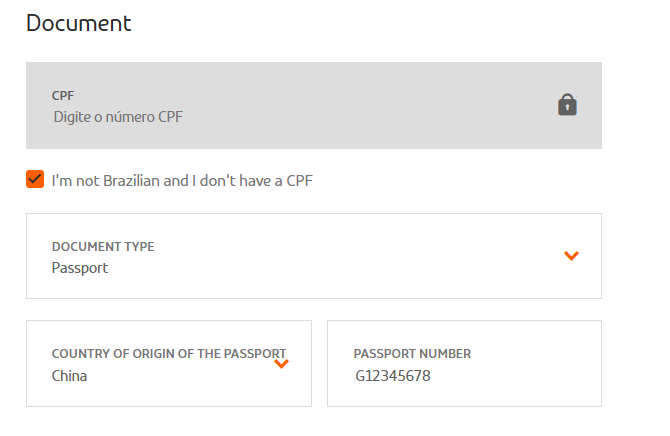This screenshot has height=436, width=670.
Task: Open the Country of Origin chevron arrow
Action: [281, 364]
